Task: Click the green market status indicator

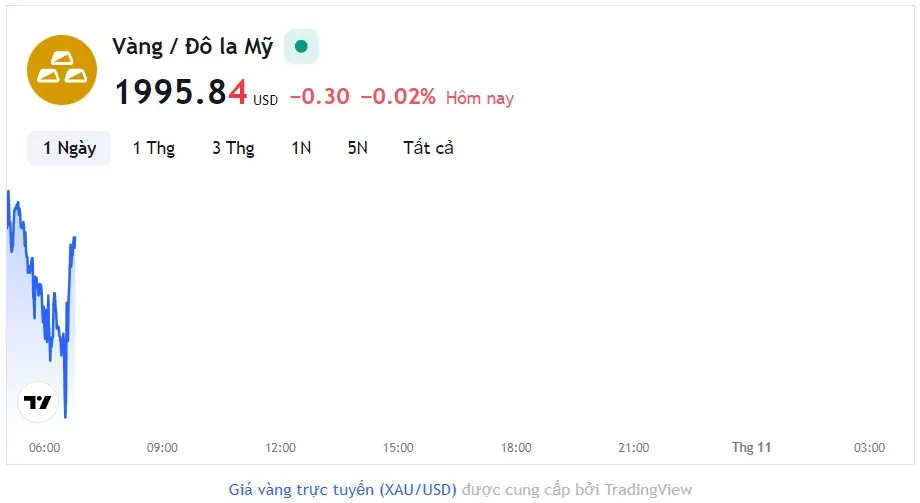Action: coord(301,46)
